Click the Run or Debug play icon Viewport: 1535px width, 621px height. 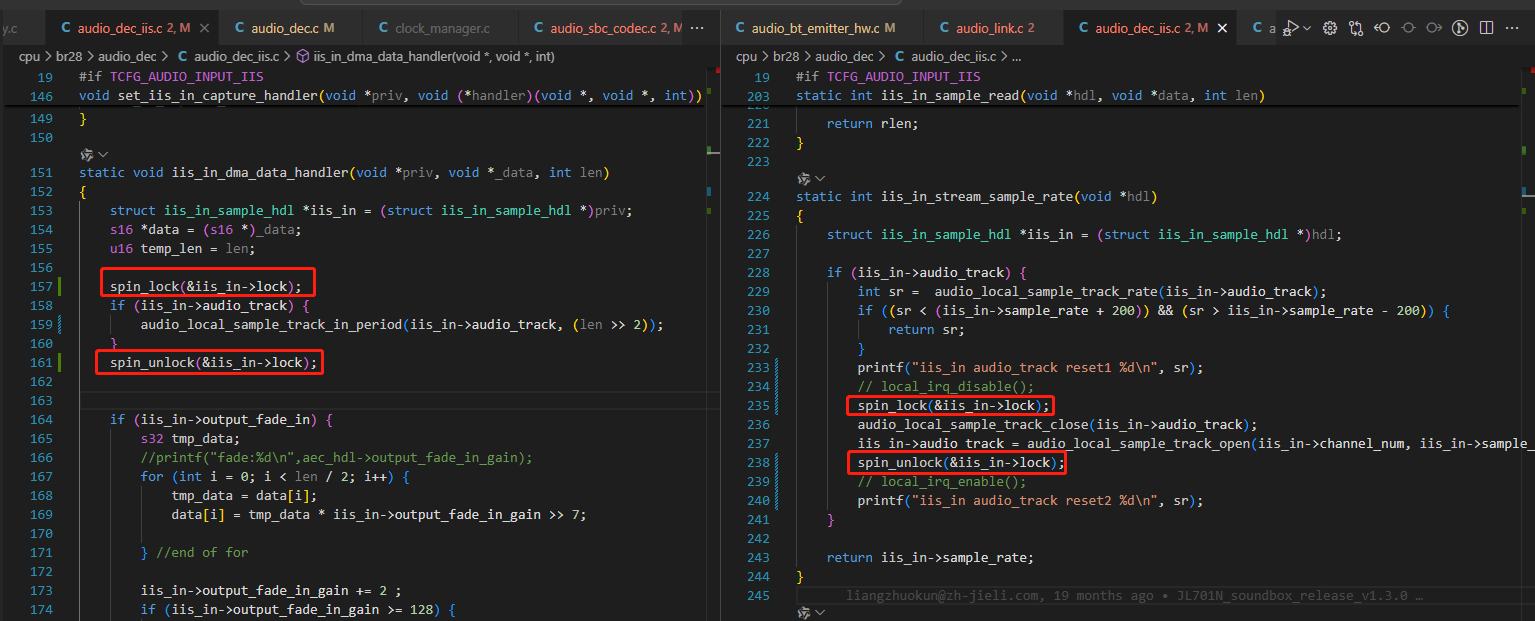pyautogui.click(x=1292, y=28)
